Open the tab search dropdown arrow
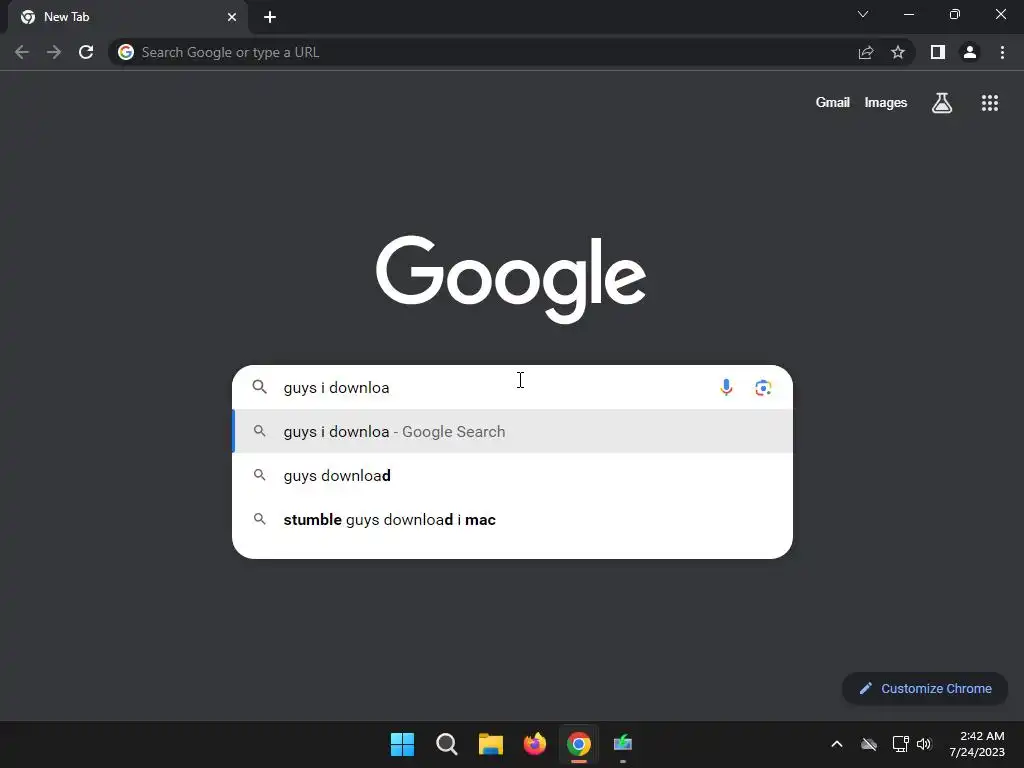 863,14
